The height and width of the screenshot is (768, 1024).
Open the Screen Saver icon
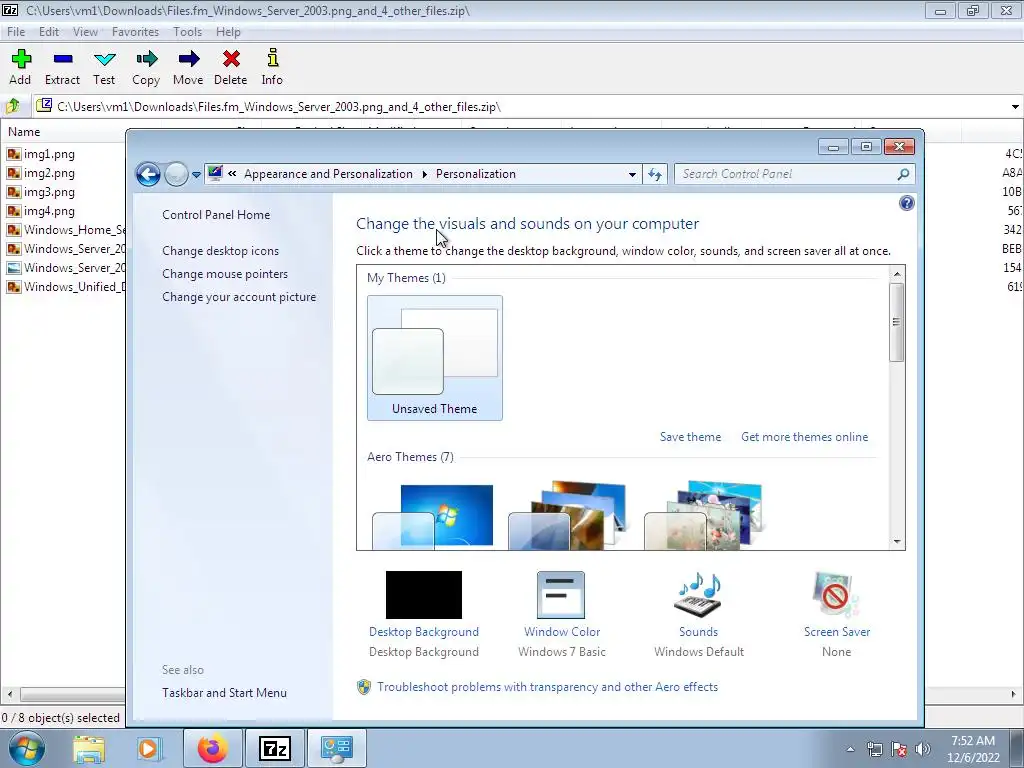point(837,595)
